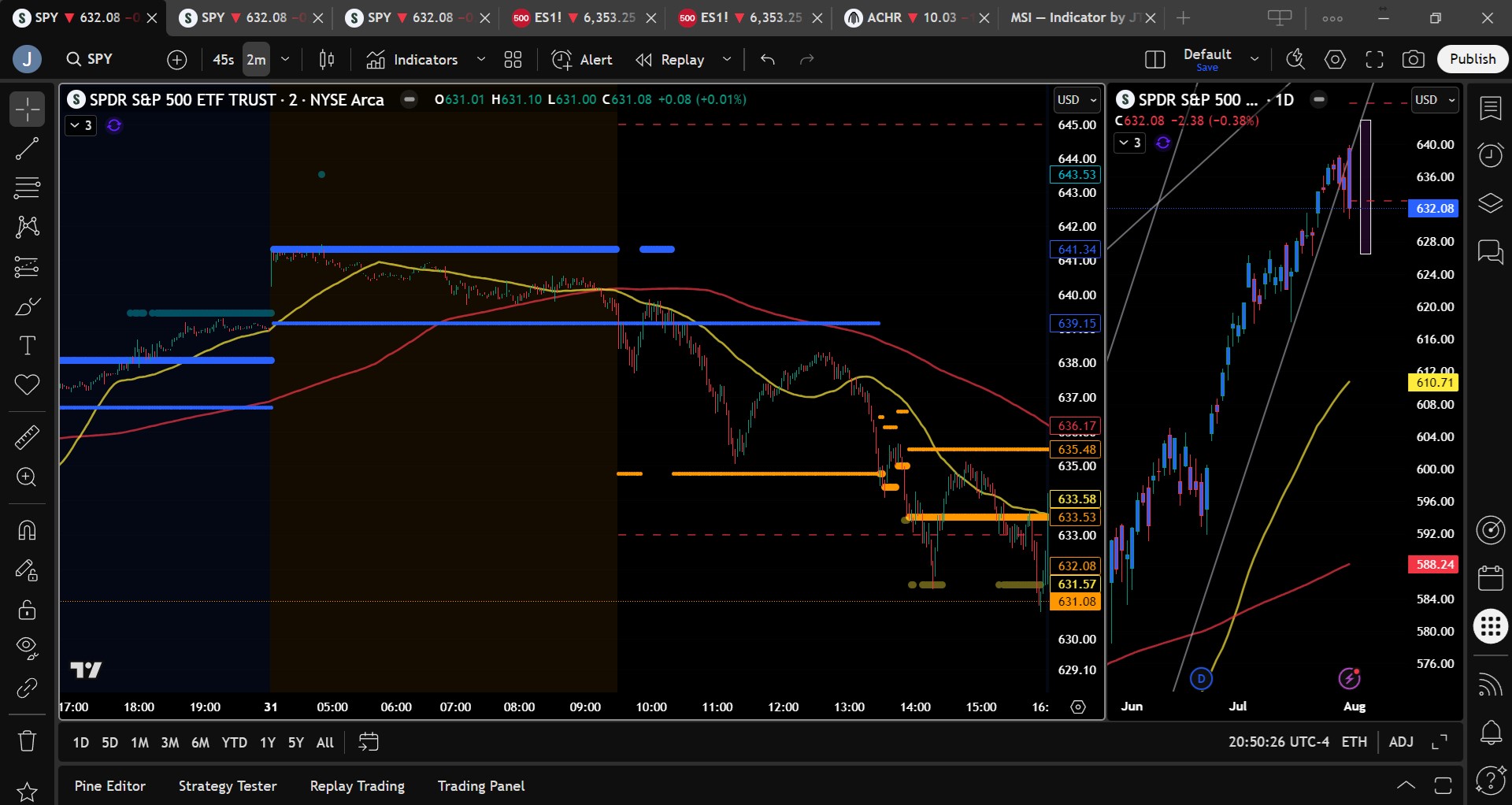1512x805 pixels.
Task: Expand the time interval dropdown
Action: (x=285, y=59)
